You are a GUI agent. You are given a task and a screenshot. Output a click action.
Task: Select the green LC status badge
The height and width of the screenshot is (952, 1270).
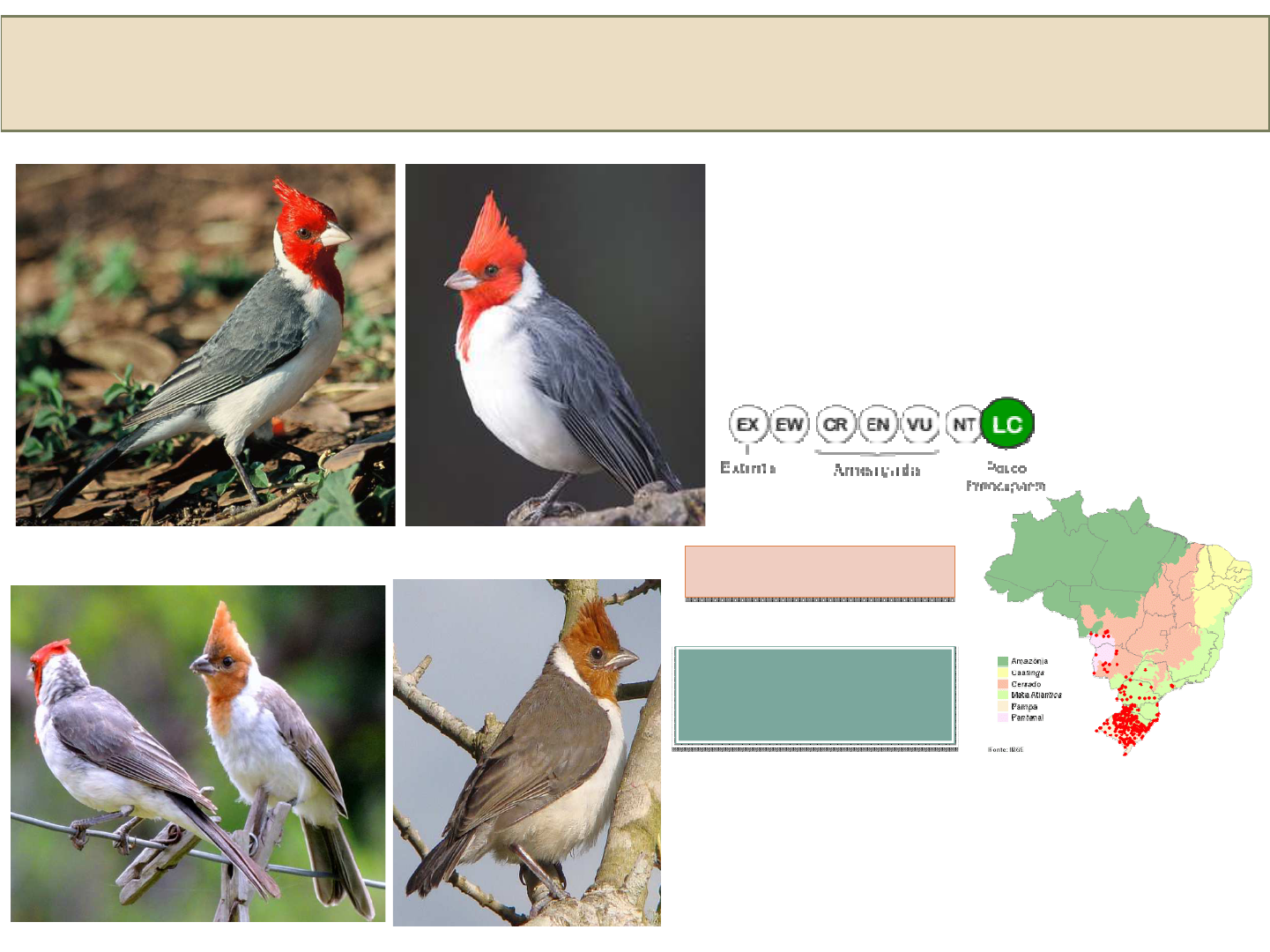[x=1007, y=422]
